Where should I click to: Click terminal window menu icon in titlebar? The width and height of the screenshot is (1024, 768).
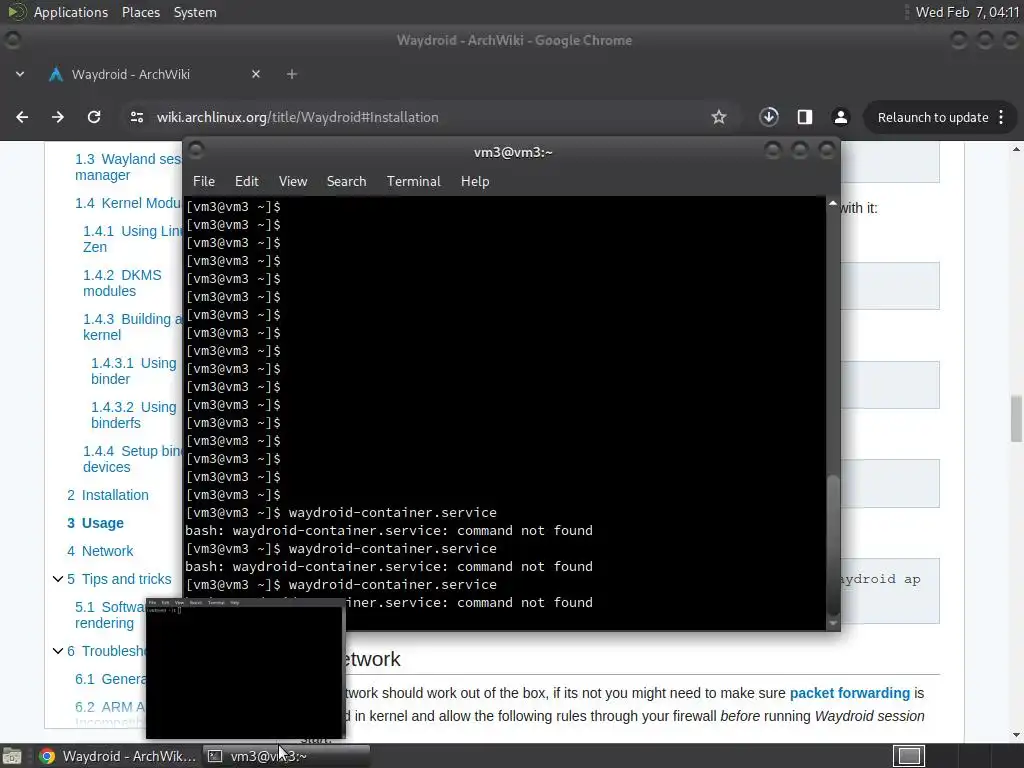196,151
